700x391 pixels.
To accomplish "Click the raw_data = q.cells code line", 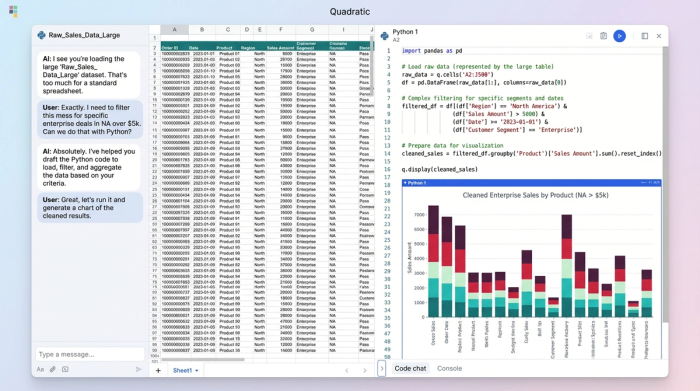I will tap(447, 75).
